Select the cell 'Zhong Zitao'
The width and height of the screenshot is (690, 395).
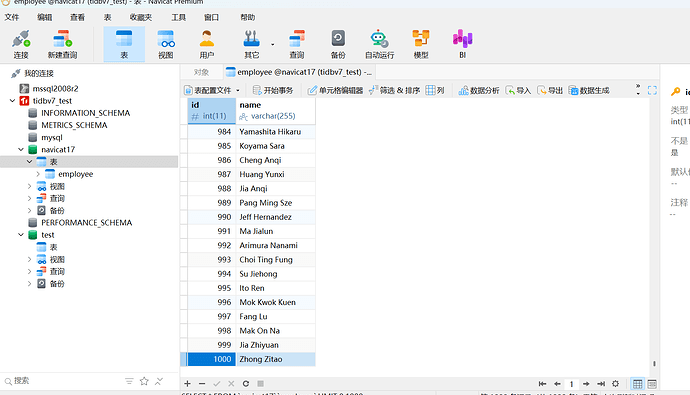coord(275,359)
